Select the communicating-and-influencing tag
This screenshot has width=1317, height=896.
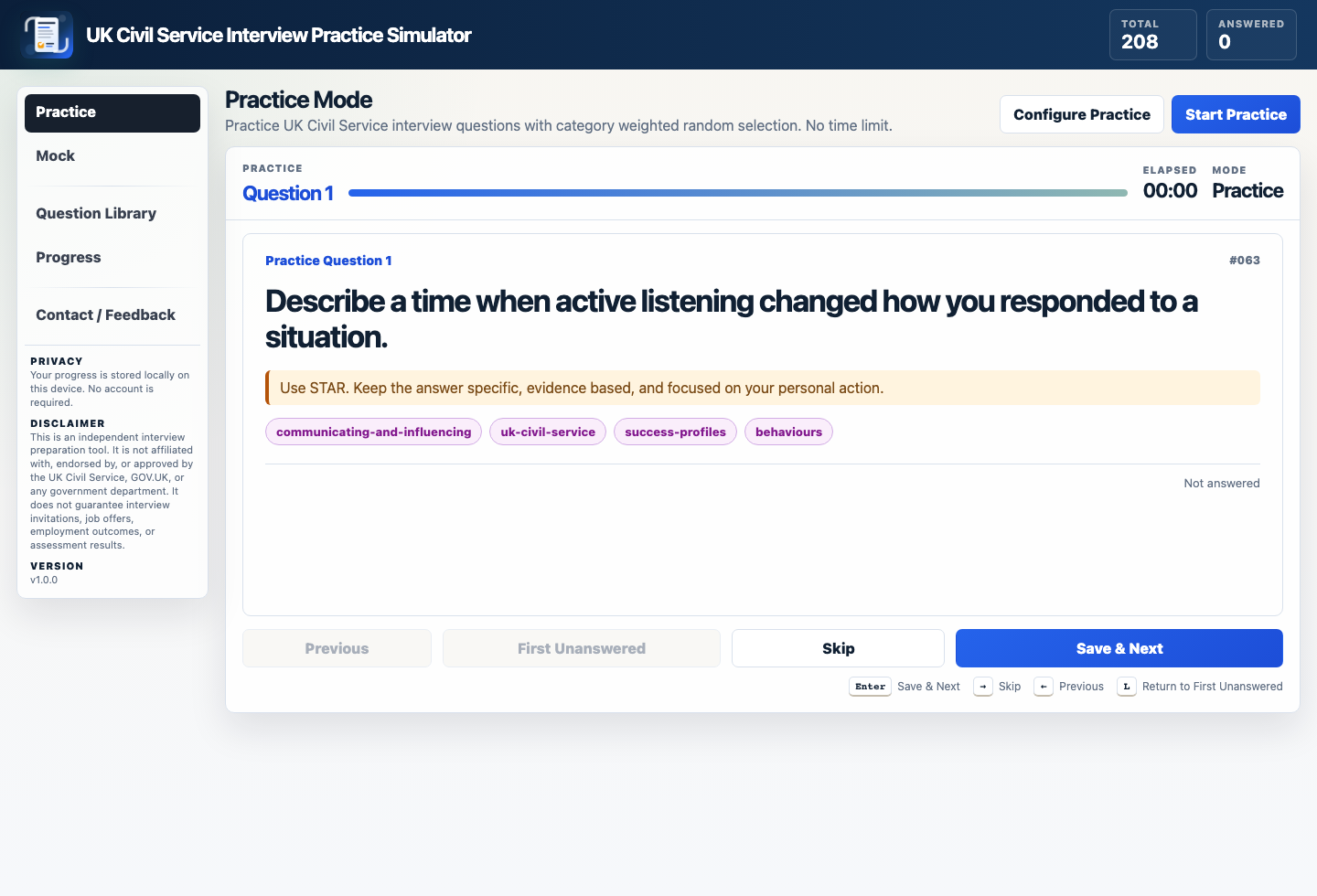coord(373,432)
